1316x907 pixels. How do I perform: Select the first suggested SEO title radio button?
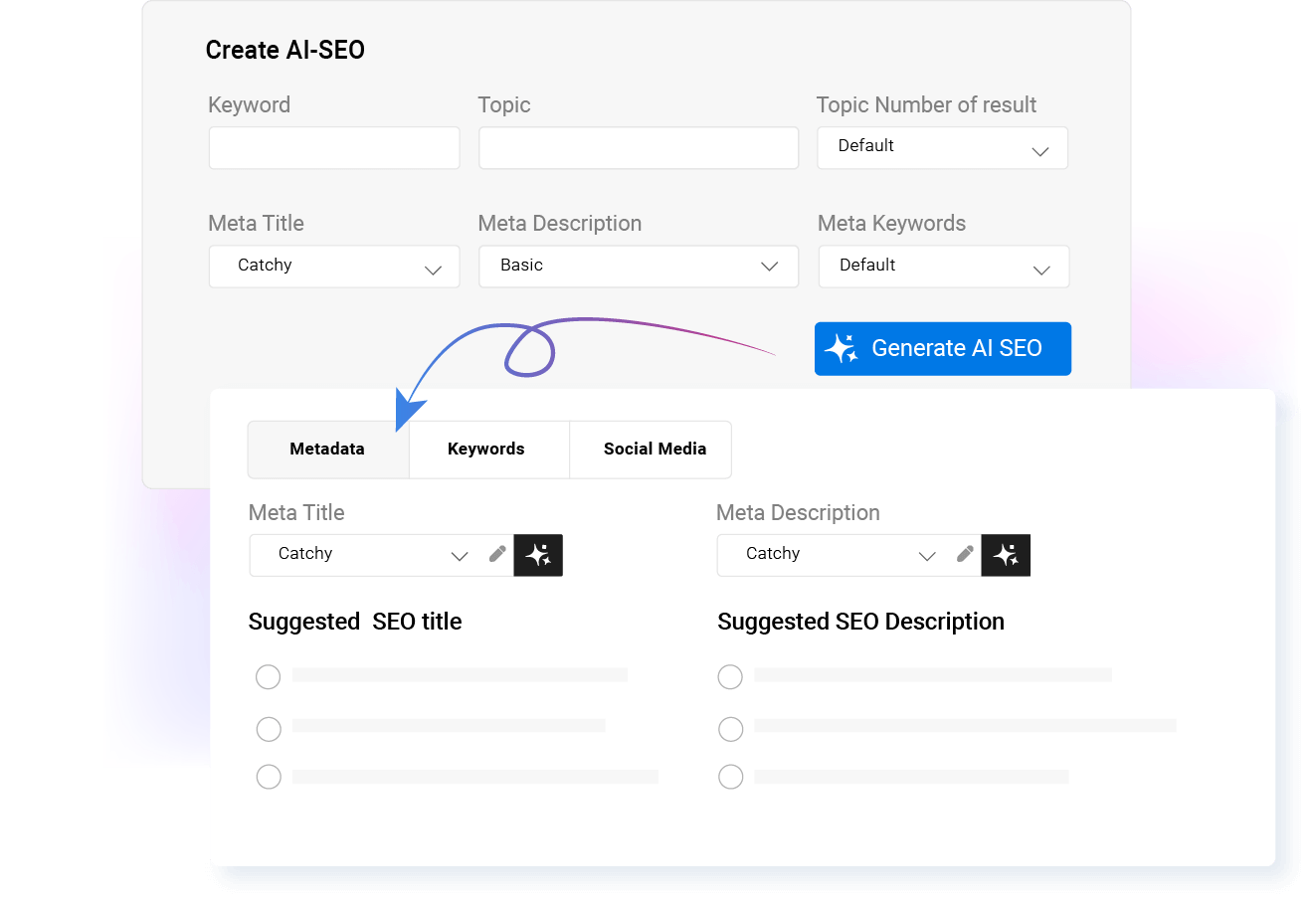(x=268, y=676)
